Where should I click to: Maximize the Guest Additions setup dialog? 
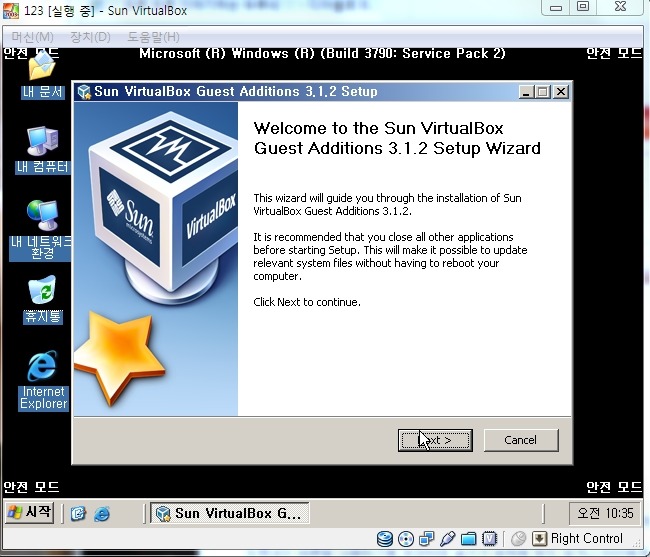tap(543, 92)
